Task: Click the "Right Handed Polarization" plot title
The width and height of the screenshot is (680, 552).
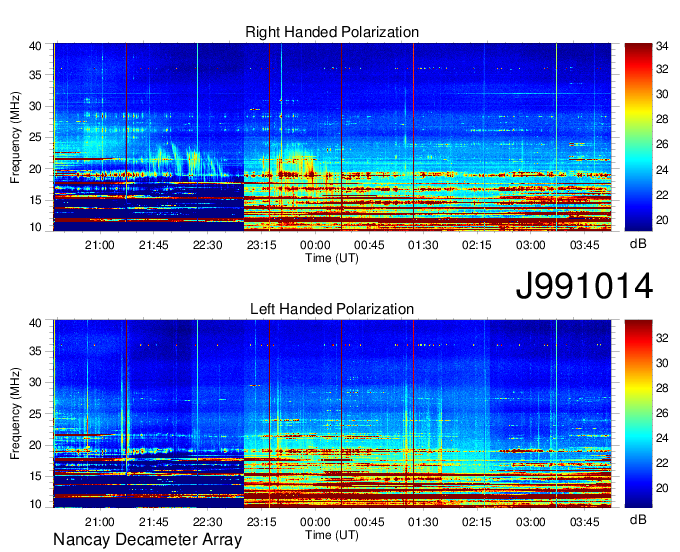Action: coord(332,32)
